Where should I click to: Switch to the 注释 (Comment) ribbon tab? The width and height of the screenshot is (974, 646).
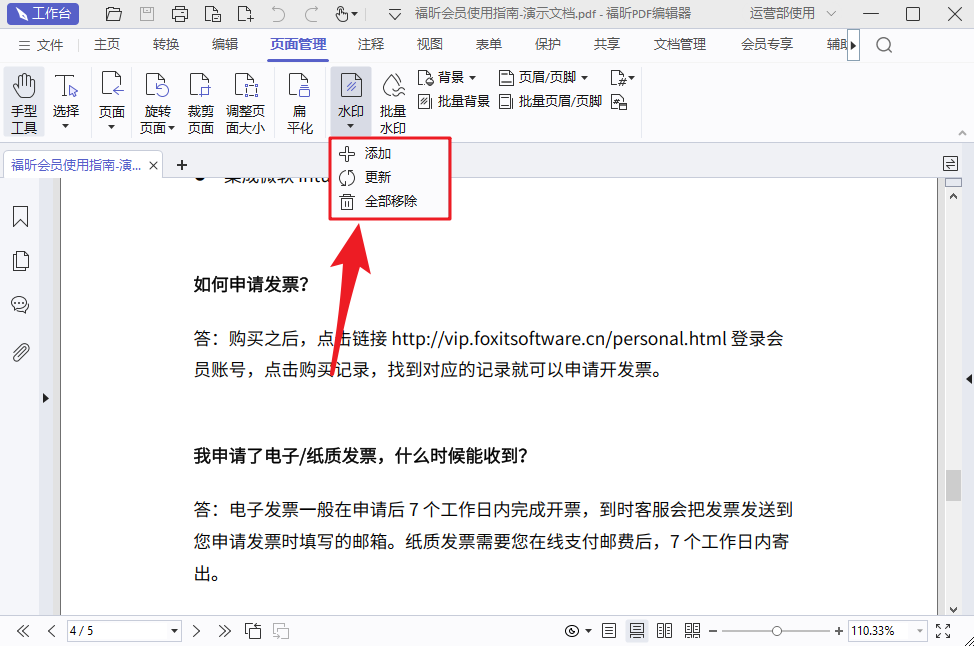(370, 44)
